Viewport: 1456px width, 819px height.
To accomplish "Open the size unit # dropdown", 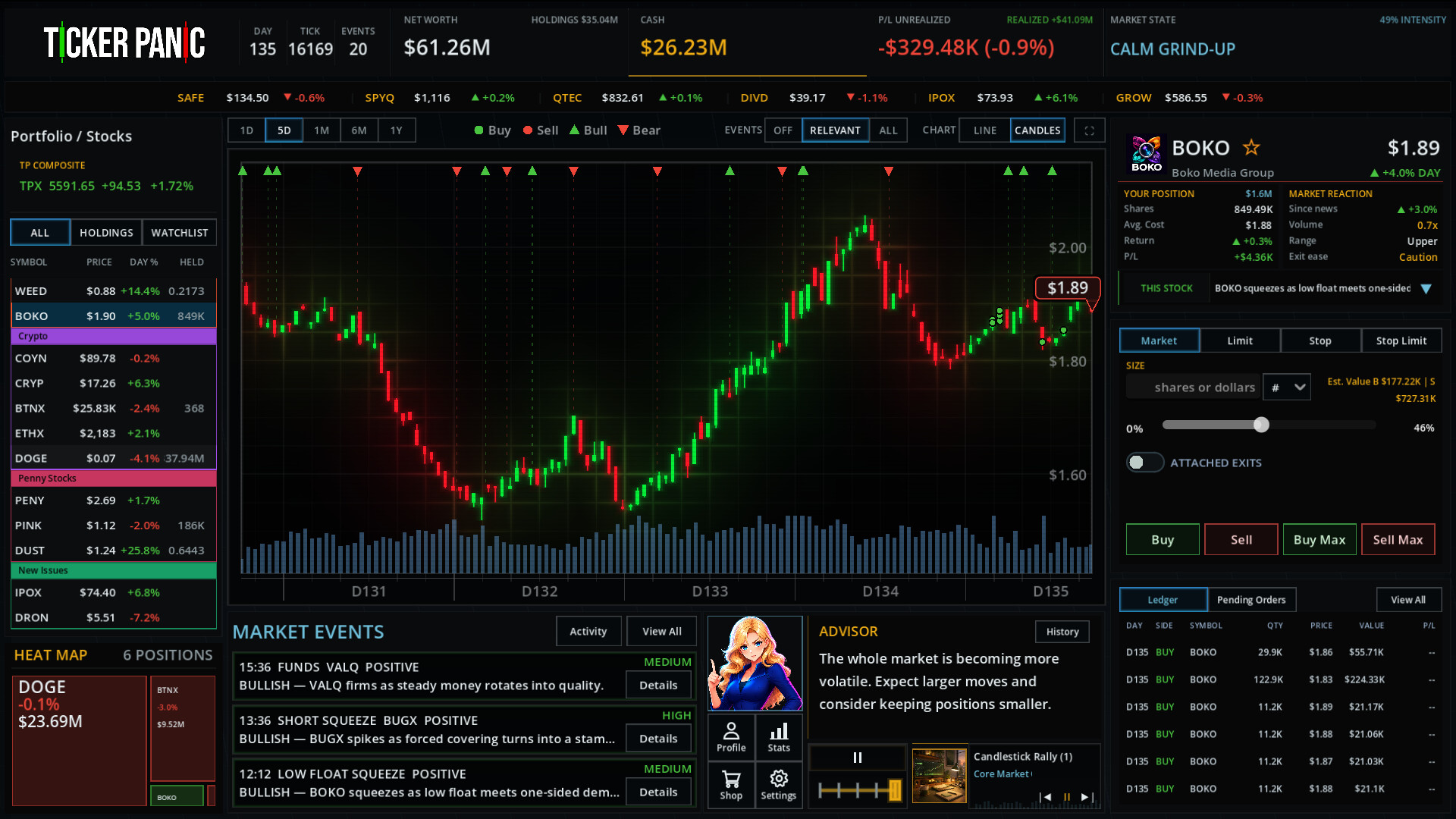I will [1287, 388].
